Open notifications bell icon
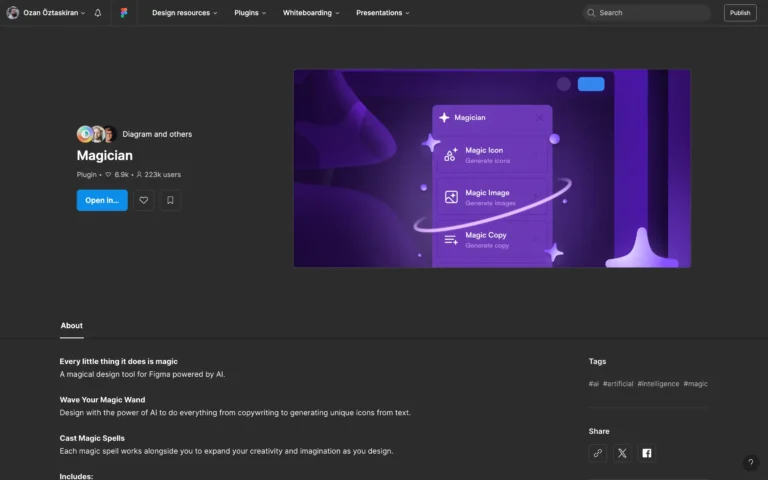Screen dimensions: 768x480 tap(98, 13)
